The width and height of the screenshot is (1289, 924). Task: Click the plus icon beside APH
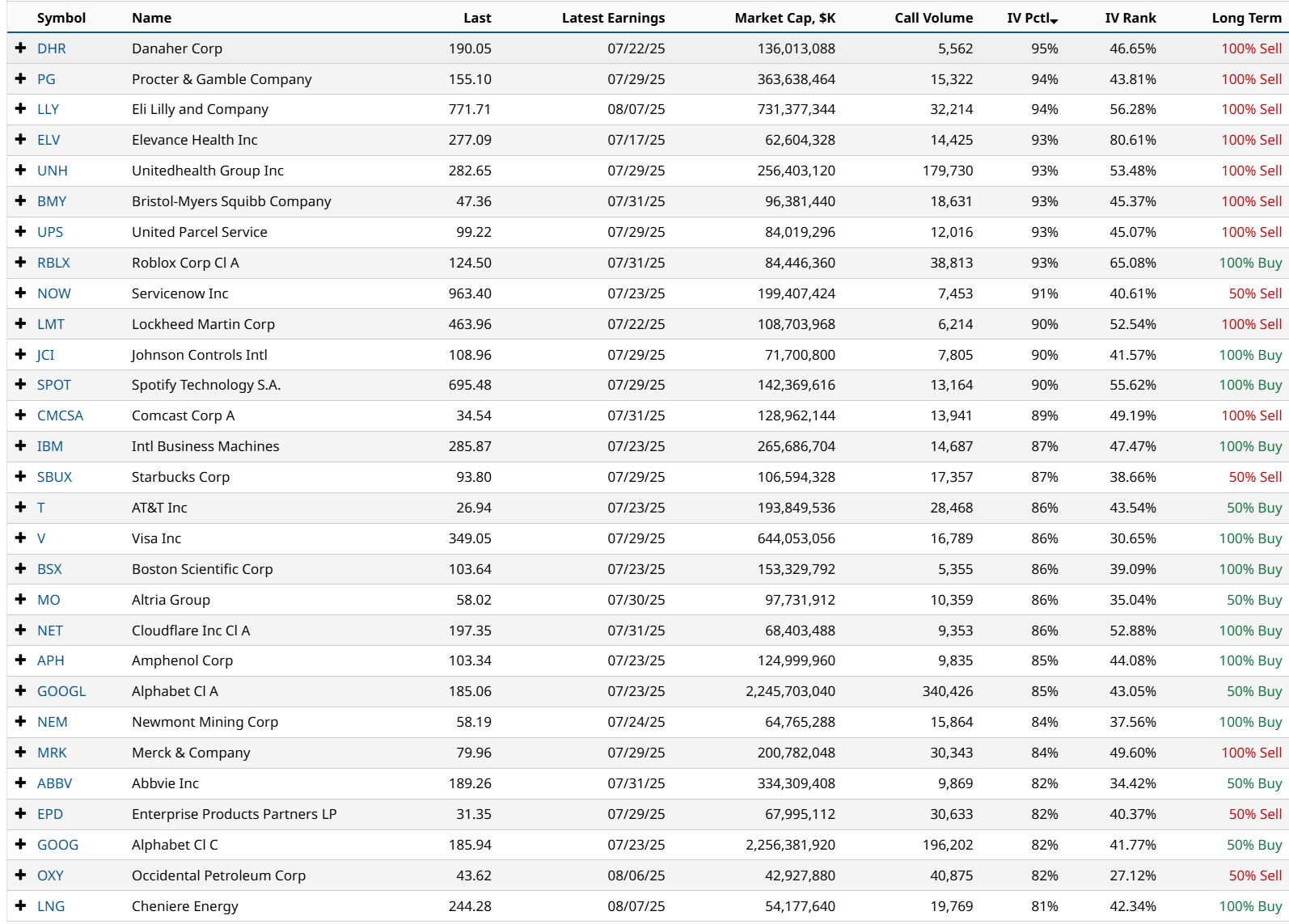click(21, 660)
